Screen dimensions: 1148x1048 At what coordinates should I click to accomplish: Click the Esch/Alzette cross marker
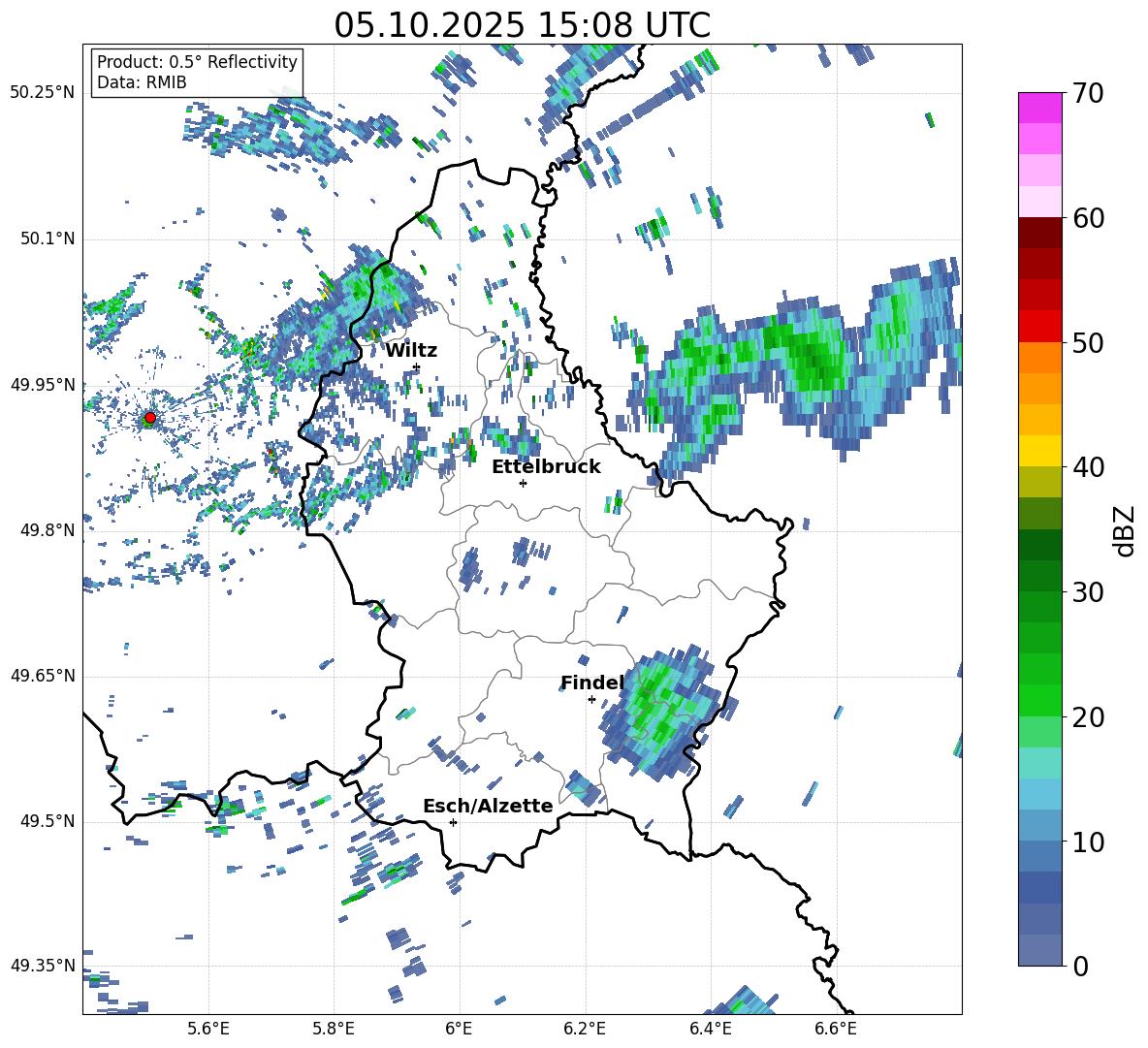[453, 822]
